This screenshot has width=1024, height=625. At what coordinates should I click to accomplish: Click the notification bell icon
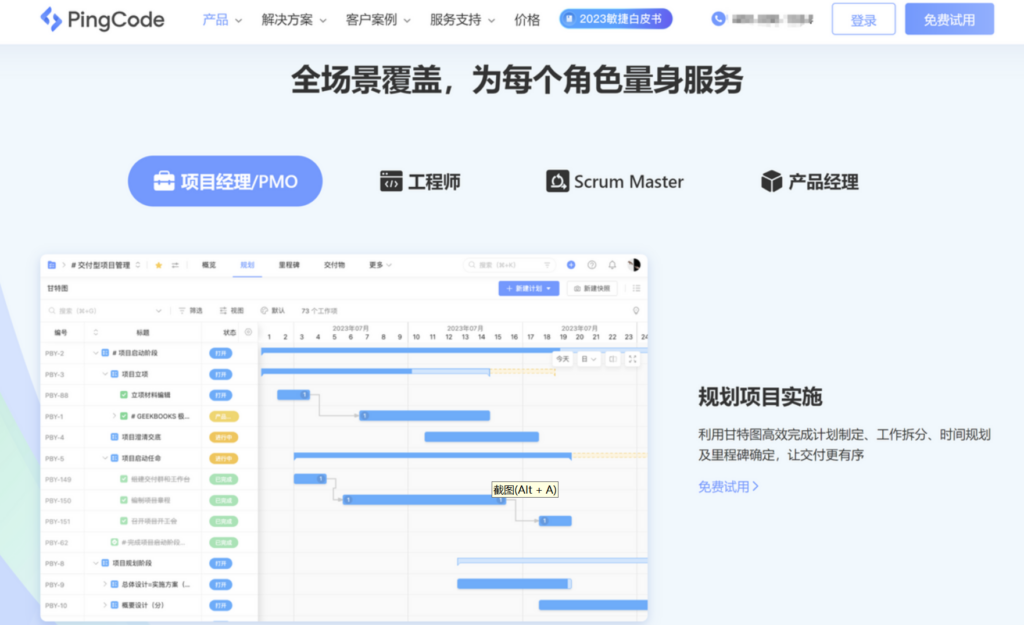613,265
